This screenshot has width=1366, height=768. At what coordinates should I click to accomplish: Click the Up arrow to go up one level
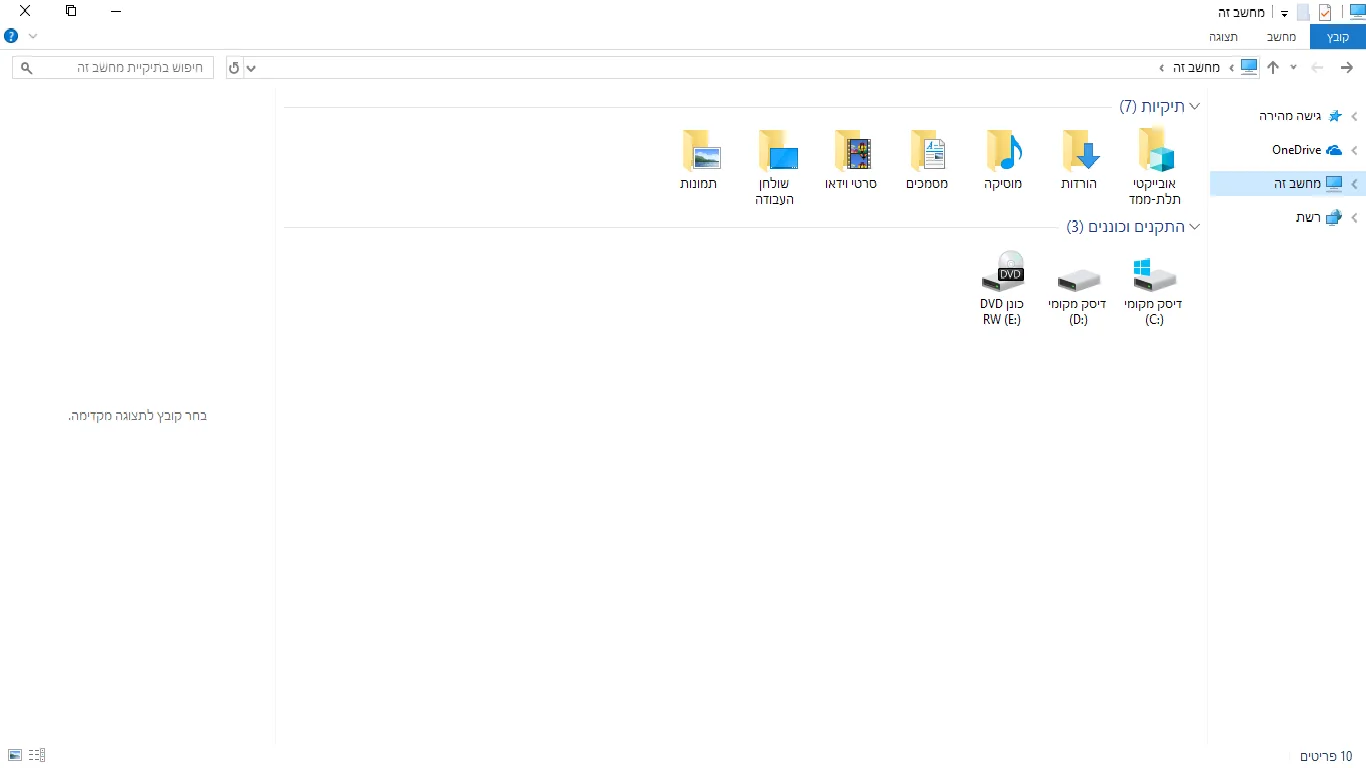(x=1273, y=67)
